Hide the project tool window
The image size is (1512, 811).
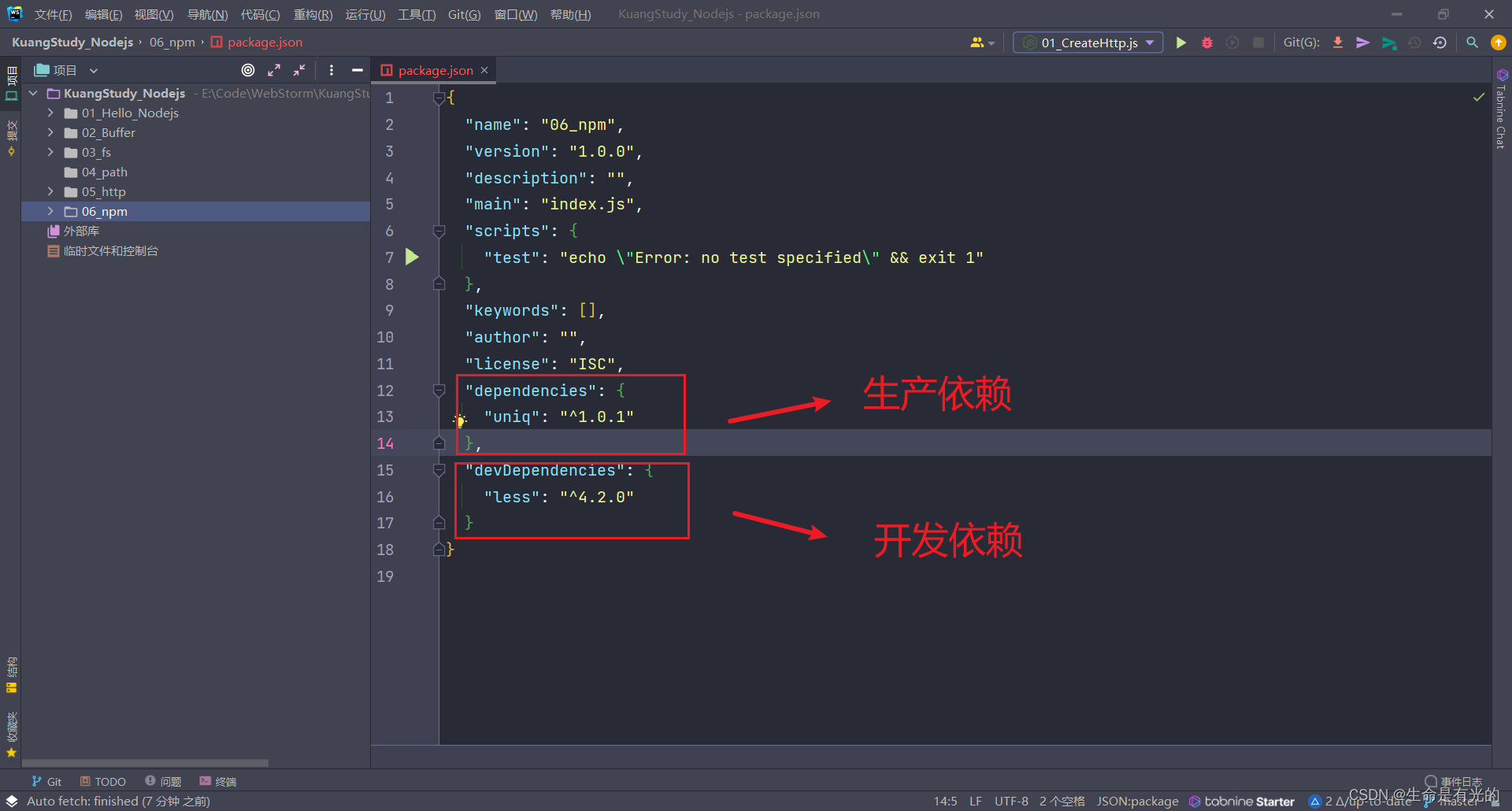[x=358, y=70]
